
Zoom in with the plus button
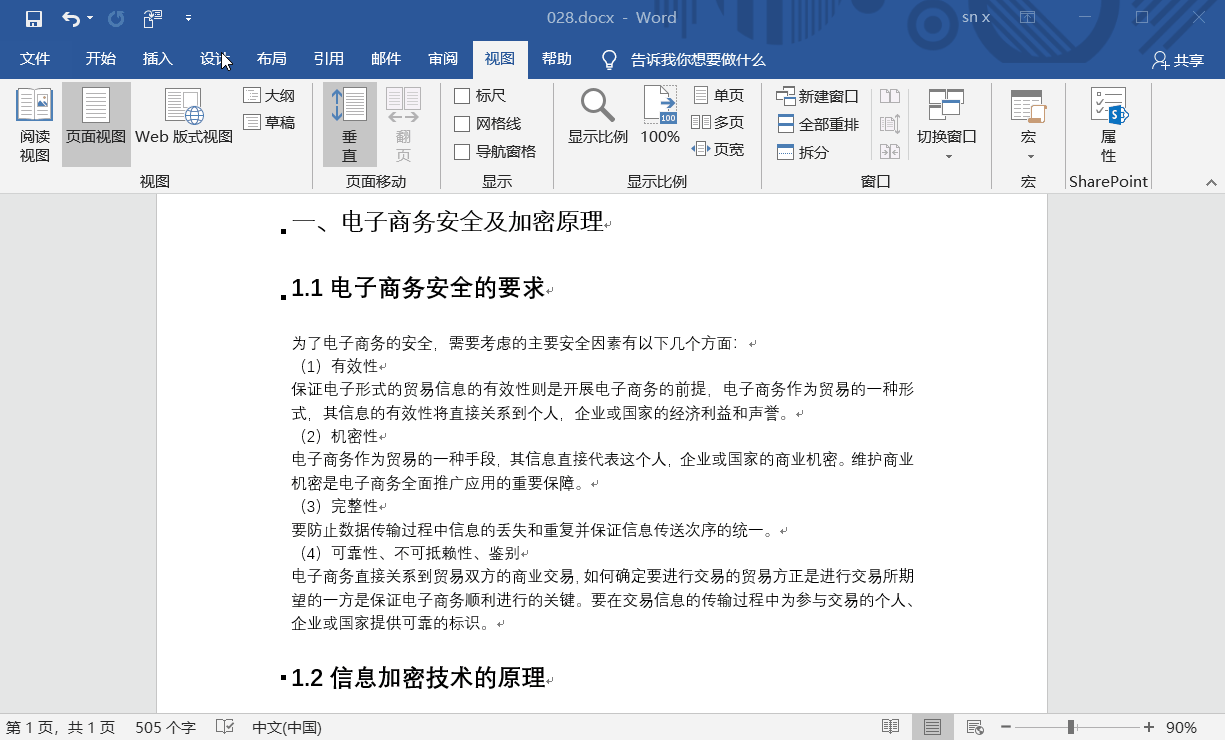(1149, 727)
